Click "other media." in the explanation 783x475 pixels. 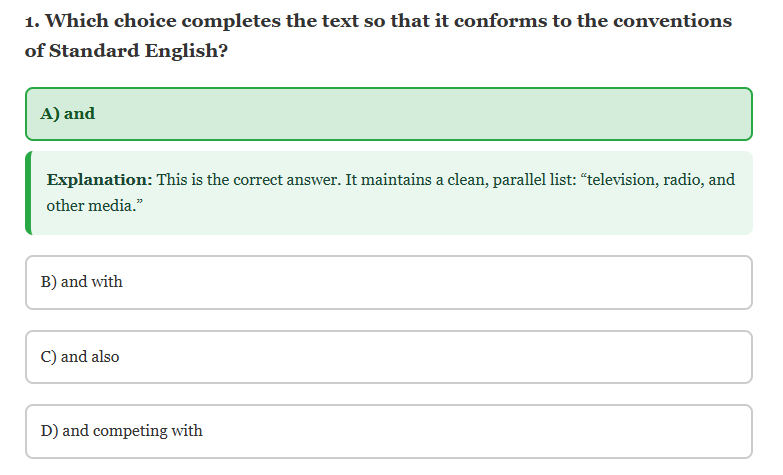(92, 206)
